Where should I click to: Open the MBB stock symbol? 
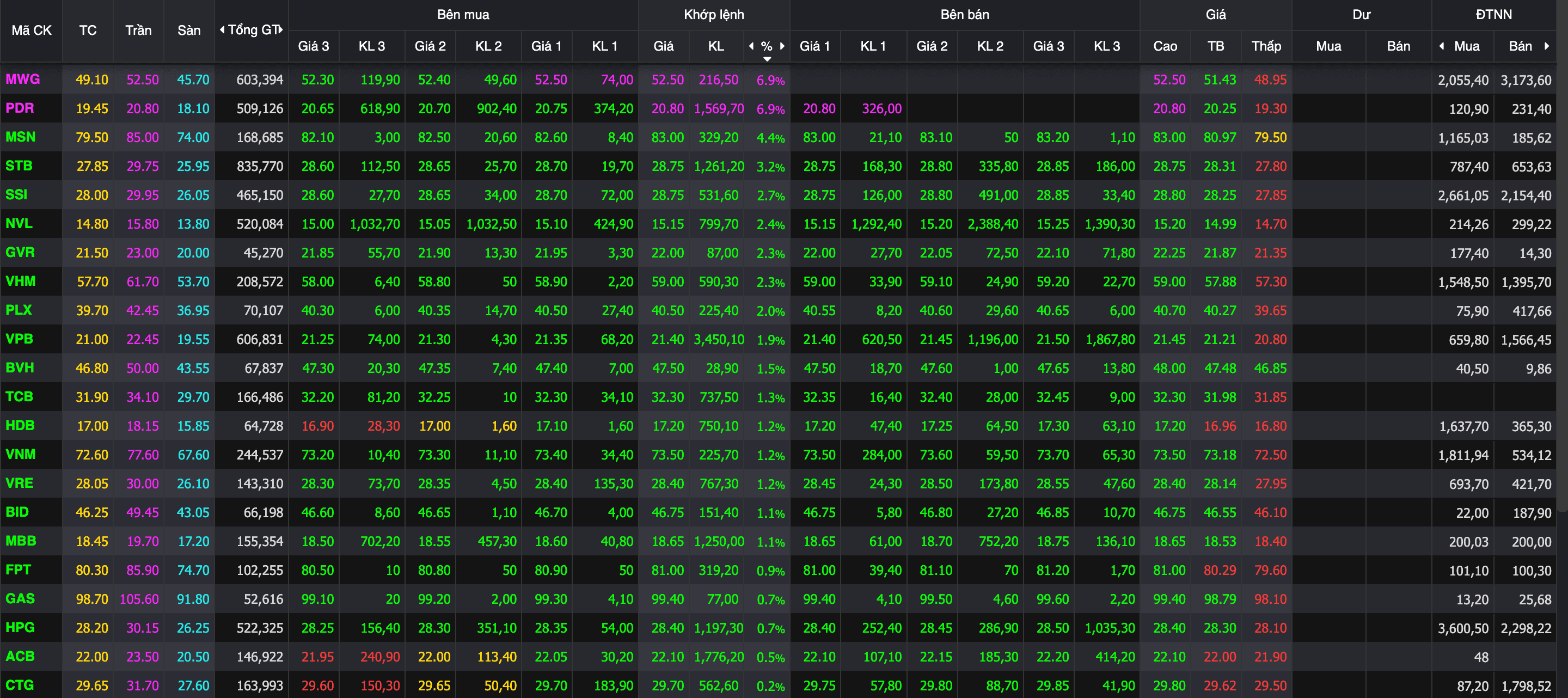pyautogui.click(x=21, y=541)
